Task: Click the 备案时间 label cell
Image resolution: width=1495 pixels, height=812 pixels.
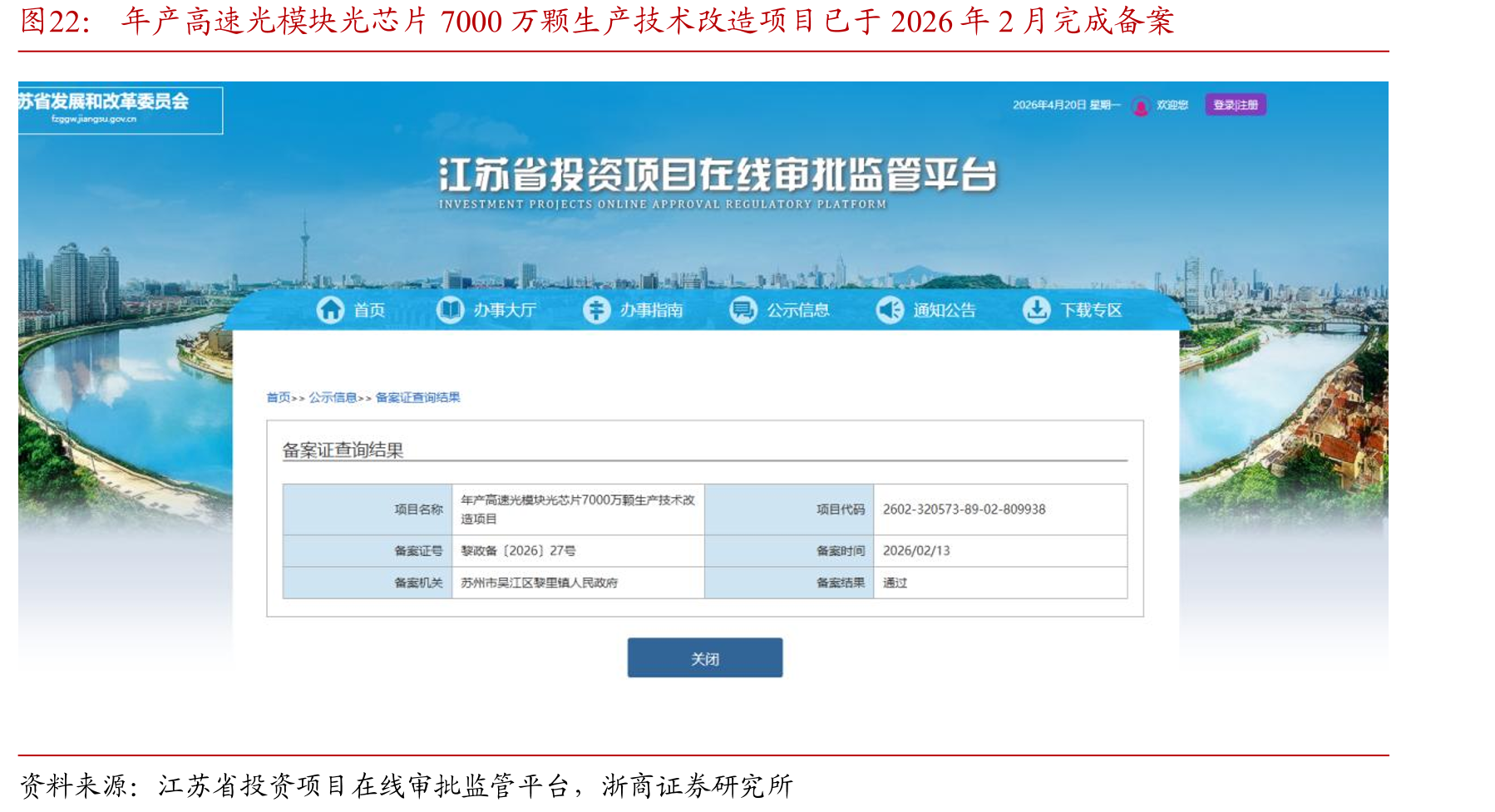Action: (789, 551)
